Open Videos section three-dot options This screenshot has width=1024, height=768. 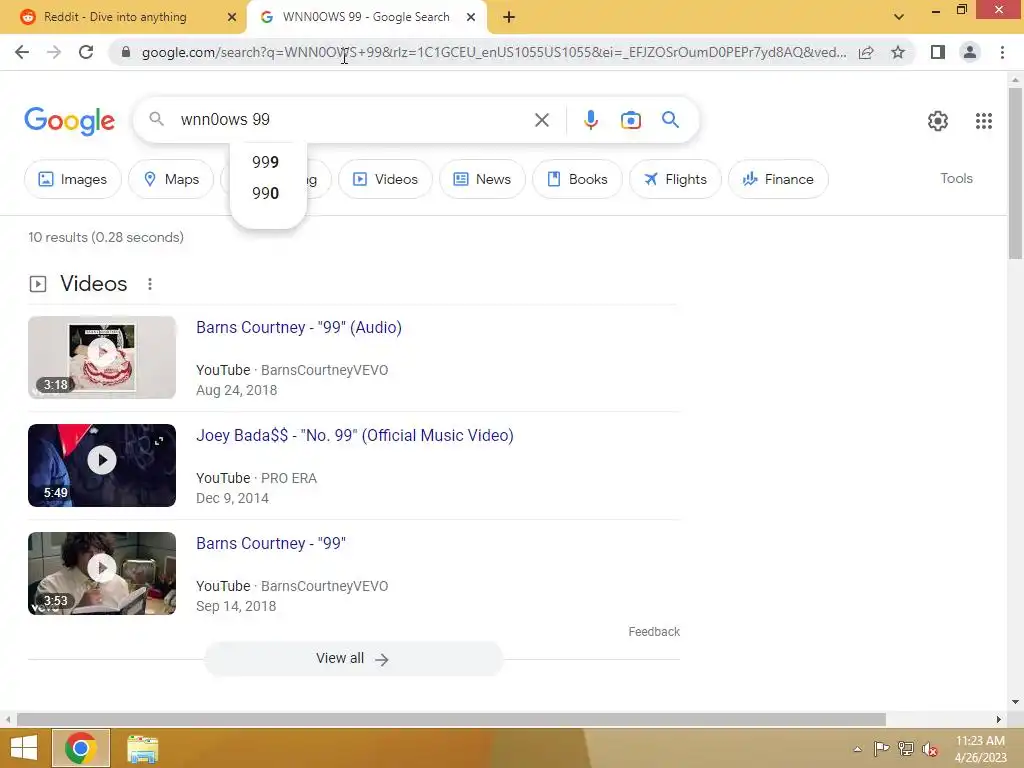click(150, 284)
